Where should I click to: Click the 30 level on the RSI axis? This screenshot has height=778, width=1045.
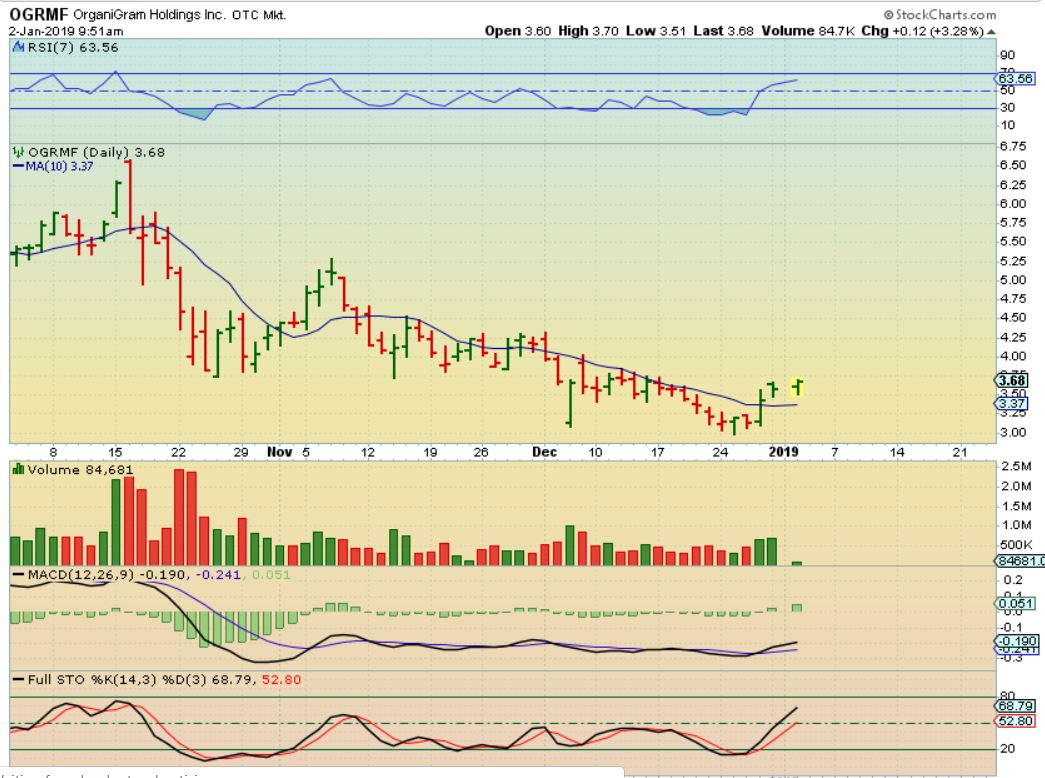pos(1008,107)
